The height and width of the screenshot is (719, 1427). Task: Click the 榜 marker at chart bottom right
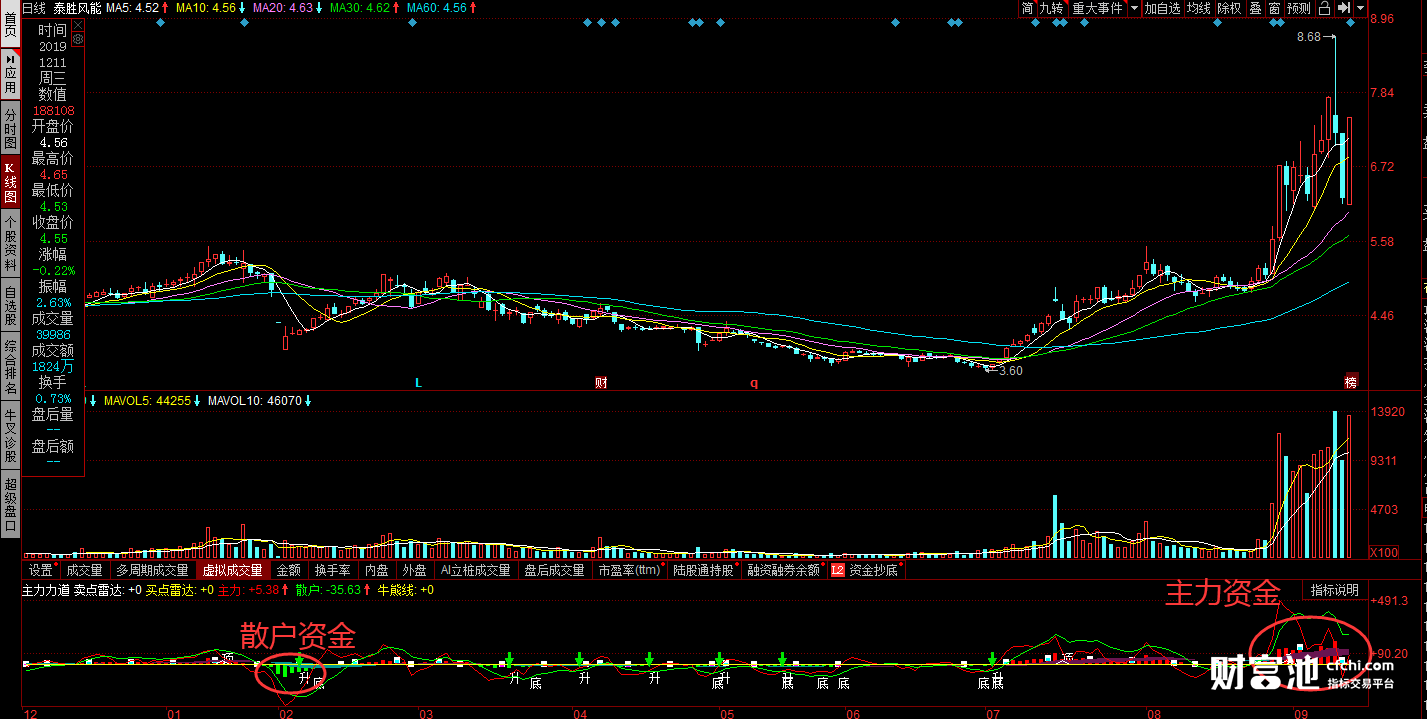pos(1351,382)
